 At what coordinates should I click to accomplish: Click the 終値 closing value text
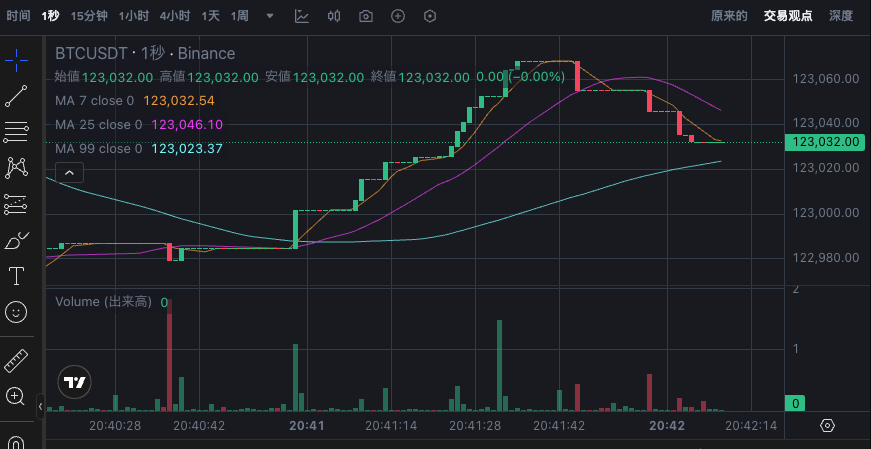pyautogui.click(x=434, y=77)
